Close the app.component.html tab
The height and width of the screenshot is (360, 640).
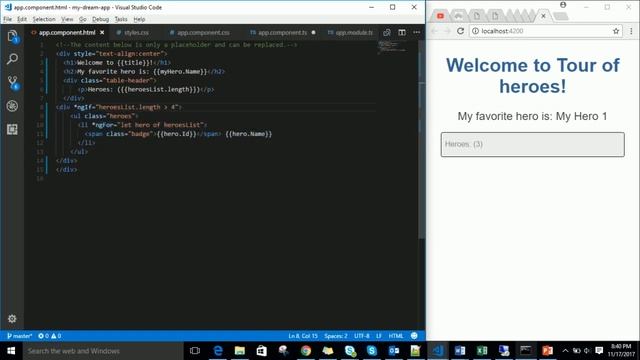pos(102,33)
